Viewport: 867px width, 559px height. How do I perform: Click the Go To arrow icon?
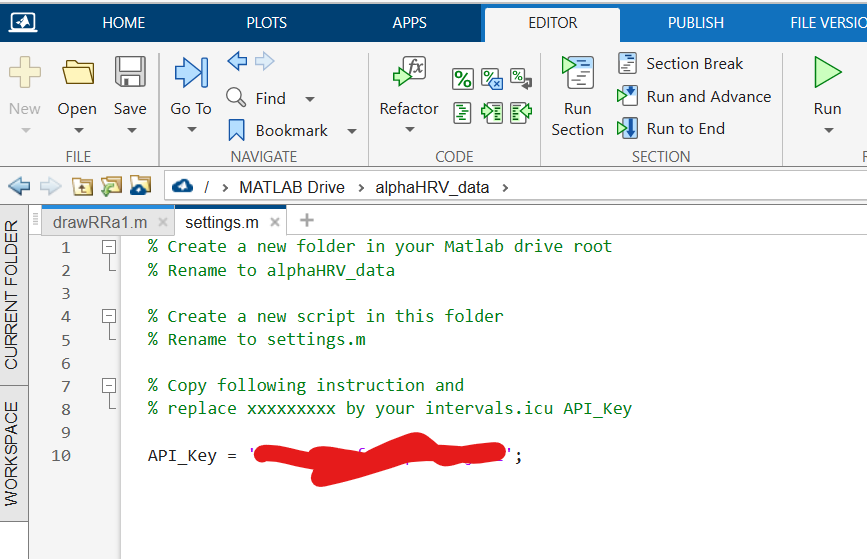(191, 72)
